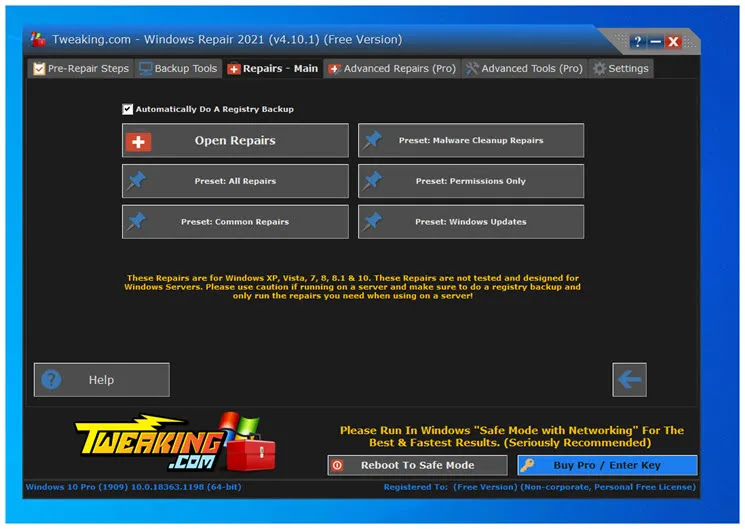Choose Preset: All Repairs
Viewport: 745px width, 529px height.
(235, 181)
